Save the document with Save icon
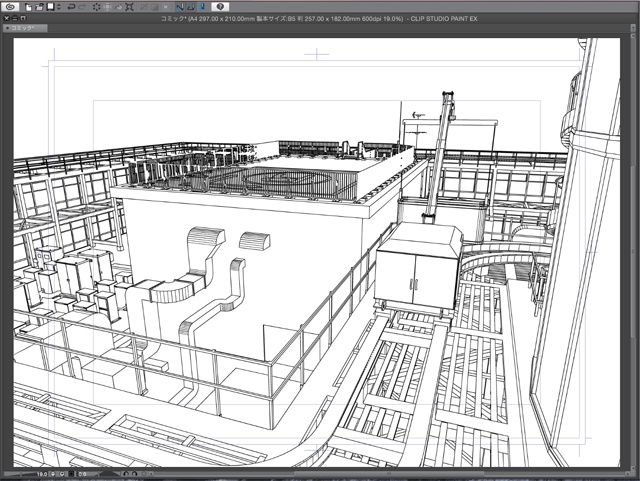Viewport: 640px width, 481px height. pos(50,7)
